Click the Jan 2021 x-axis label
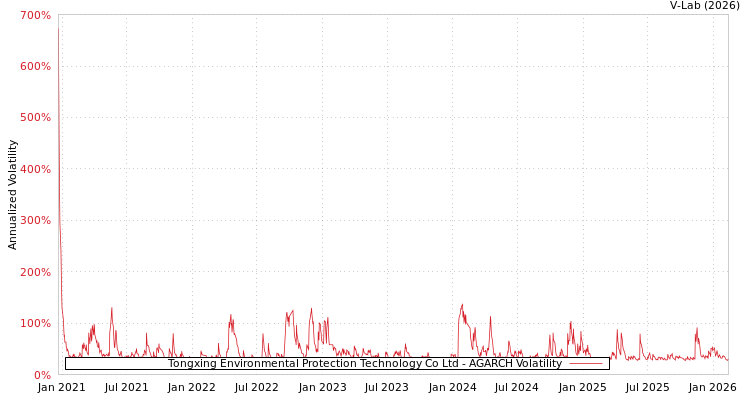Image resolution: width=750 pixels, height=400 pixels. click(61, 388)
